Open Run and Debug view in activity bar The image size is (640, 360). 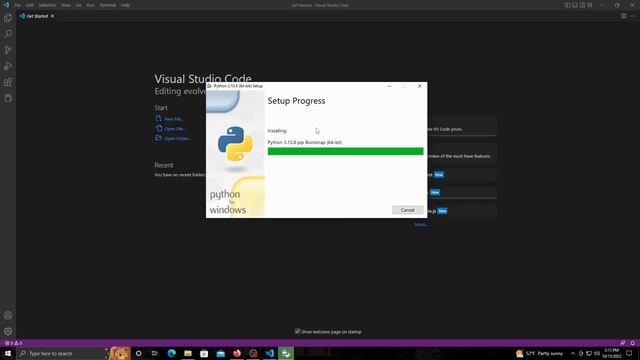click(8, 66)
